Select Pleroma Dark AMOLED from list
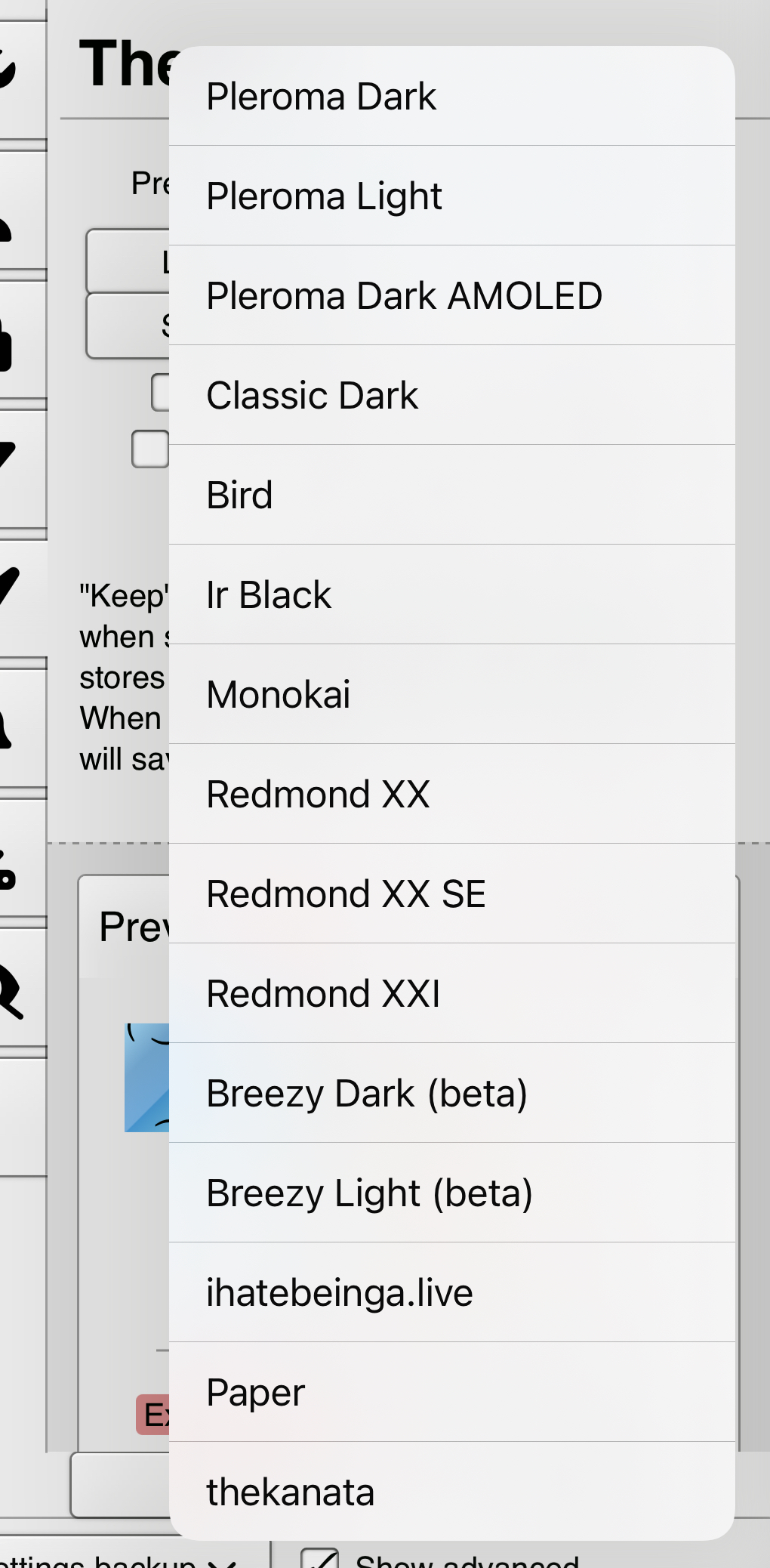Viewport: 770px width, 1568px height. click(x=451, y=295)
